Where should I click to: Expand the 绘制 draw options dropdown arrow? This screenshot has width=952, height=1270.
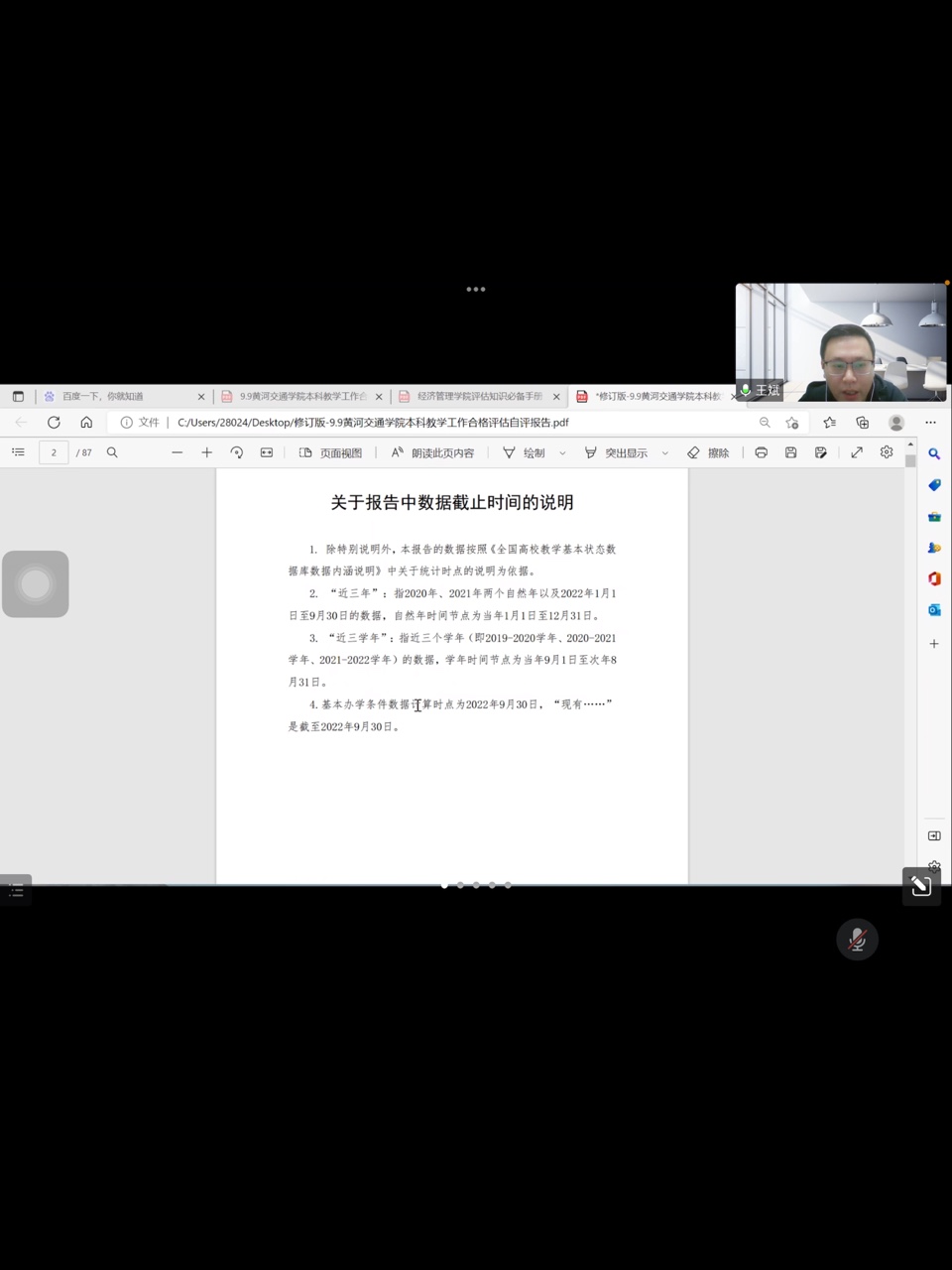pyautogui.click(x=562, y=453)
